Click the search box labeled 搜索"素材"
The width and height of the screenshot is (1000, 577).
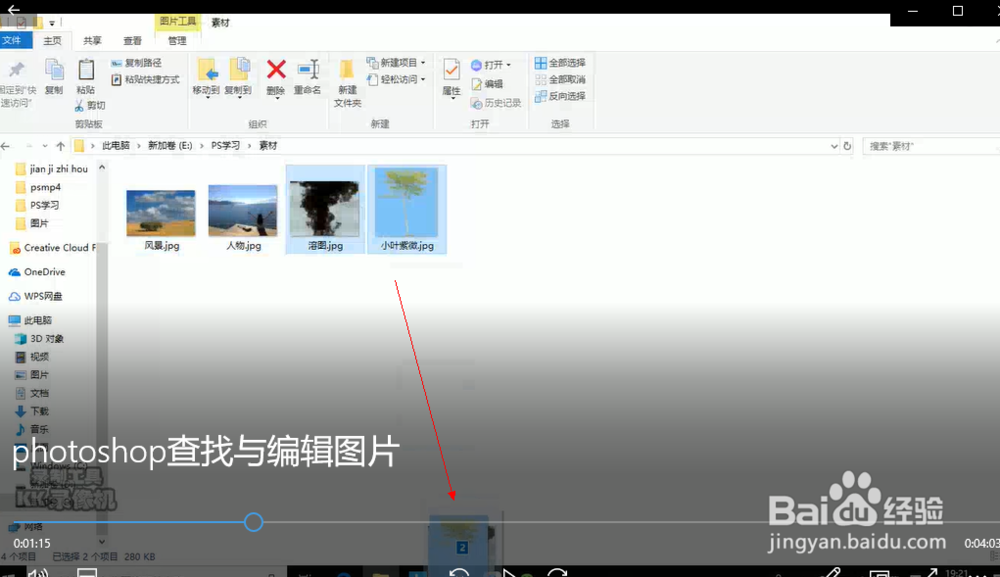click(x=930, y=146)
